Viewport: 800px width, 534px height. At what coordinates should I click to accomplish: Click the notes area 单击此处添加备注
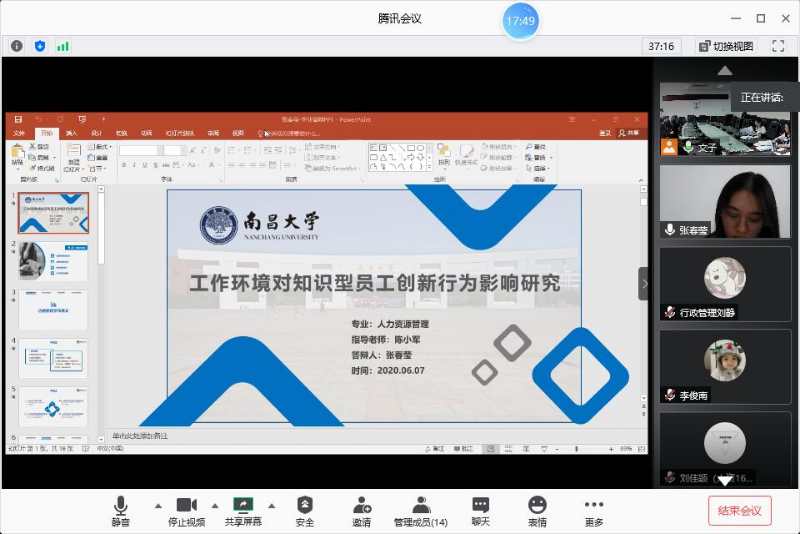(x=140, y=436)
